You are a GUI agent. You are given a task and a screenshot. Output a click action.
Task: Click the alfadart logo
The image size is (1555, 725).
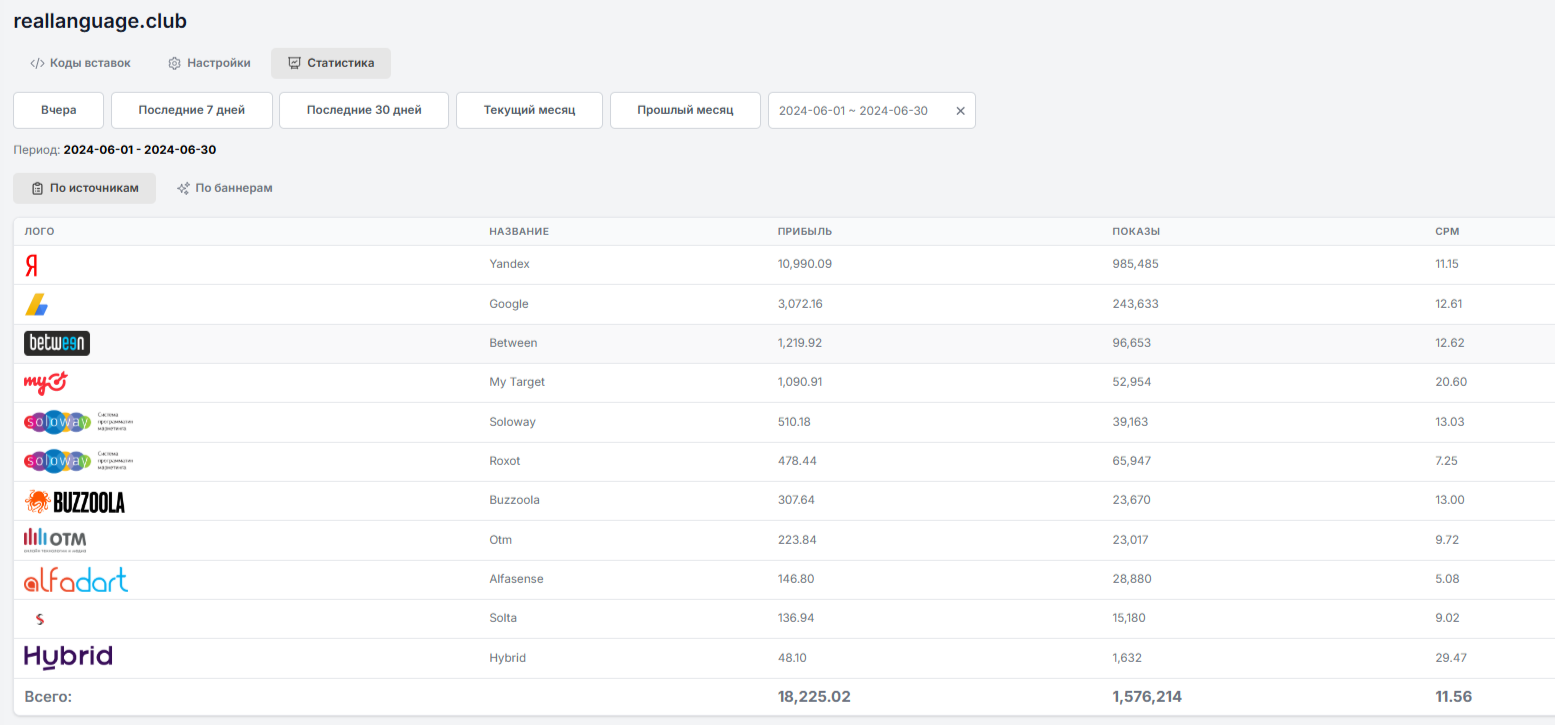tap(76, 580)
